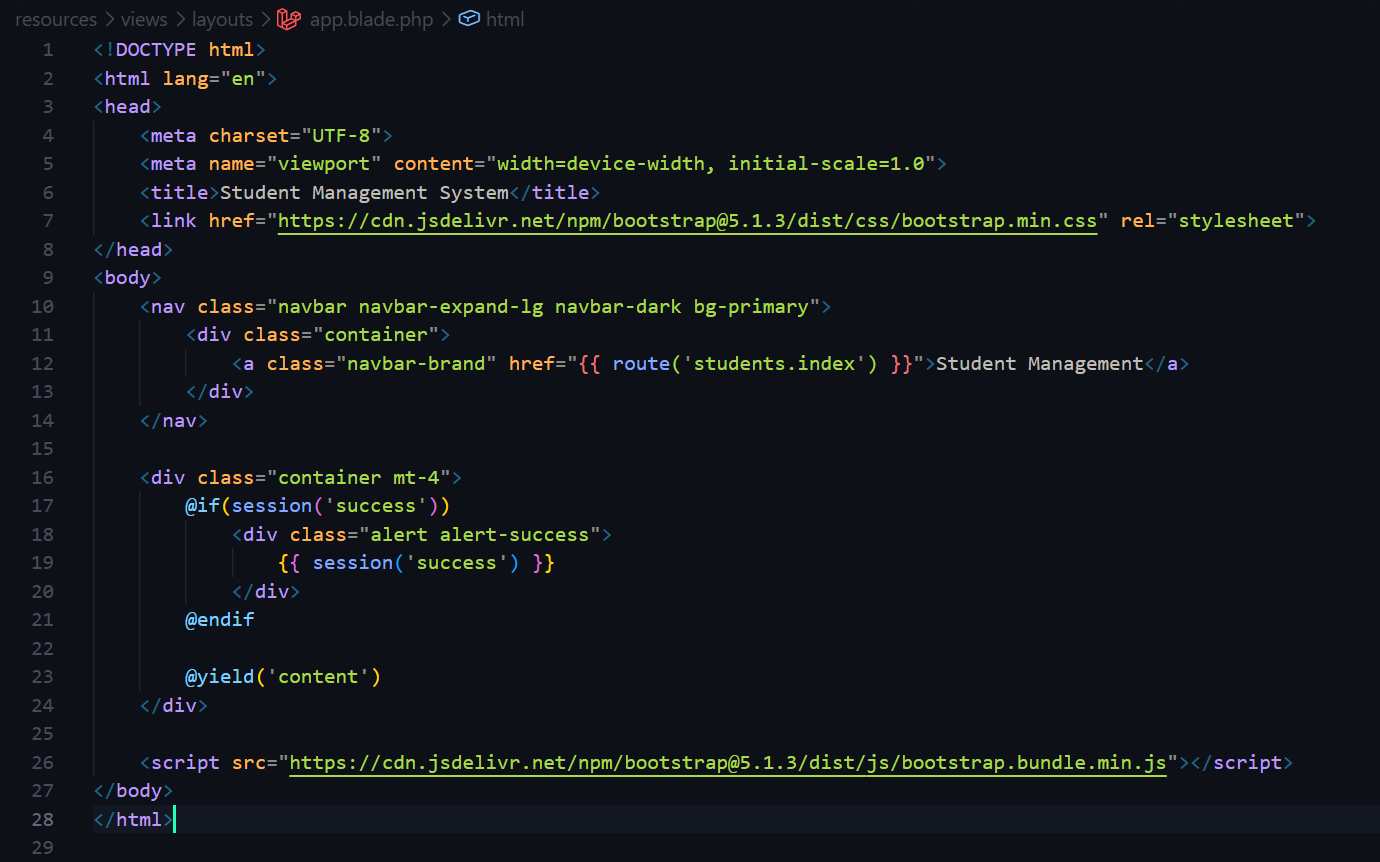Click 'container mt-4' class value
The image size is (1380, 862).
pos(359,478)
